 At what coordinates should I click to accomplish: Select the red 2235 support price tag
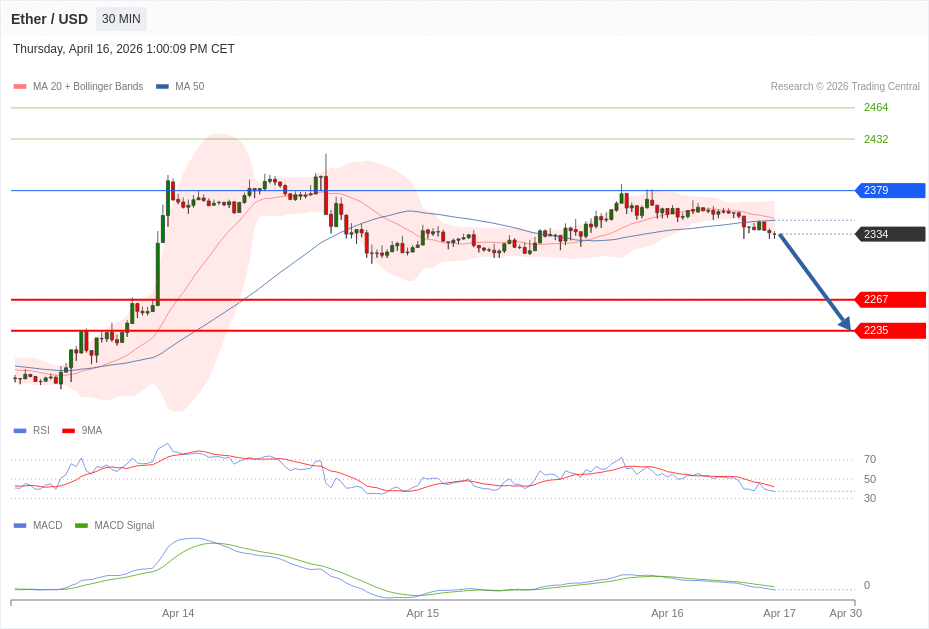890,330
